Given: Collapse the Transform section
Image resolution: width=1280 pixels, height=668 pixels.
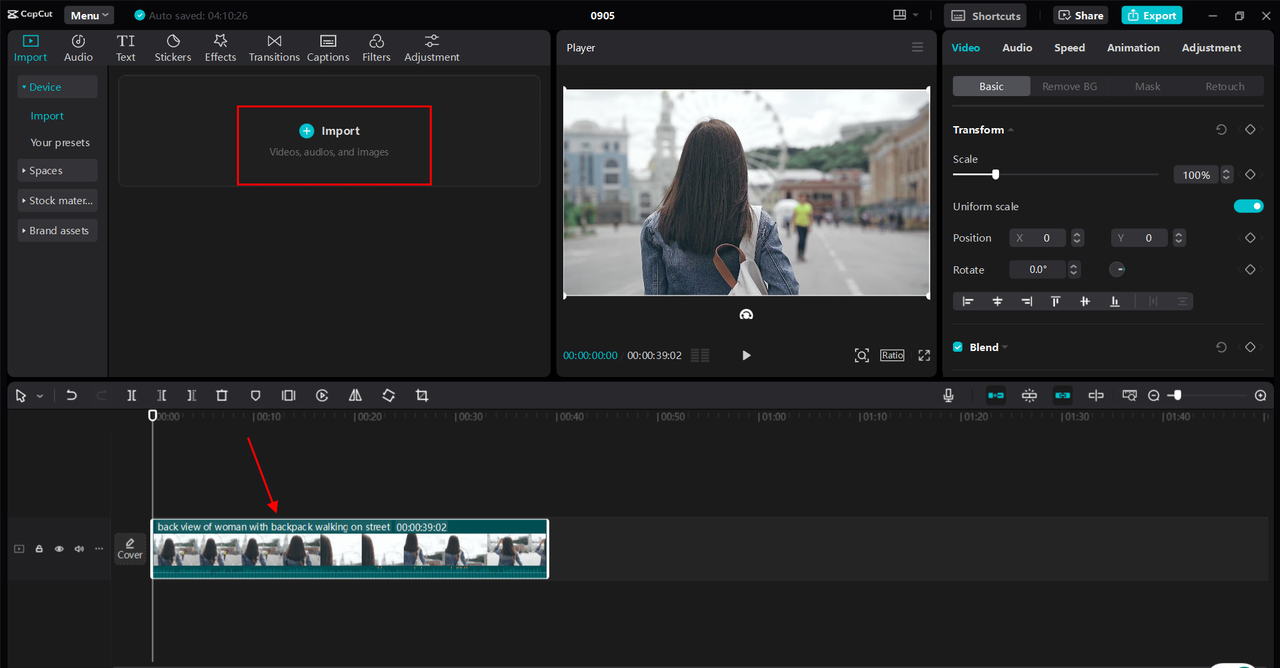Looking at the screenshot, I should point(1011,130).
